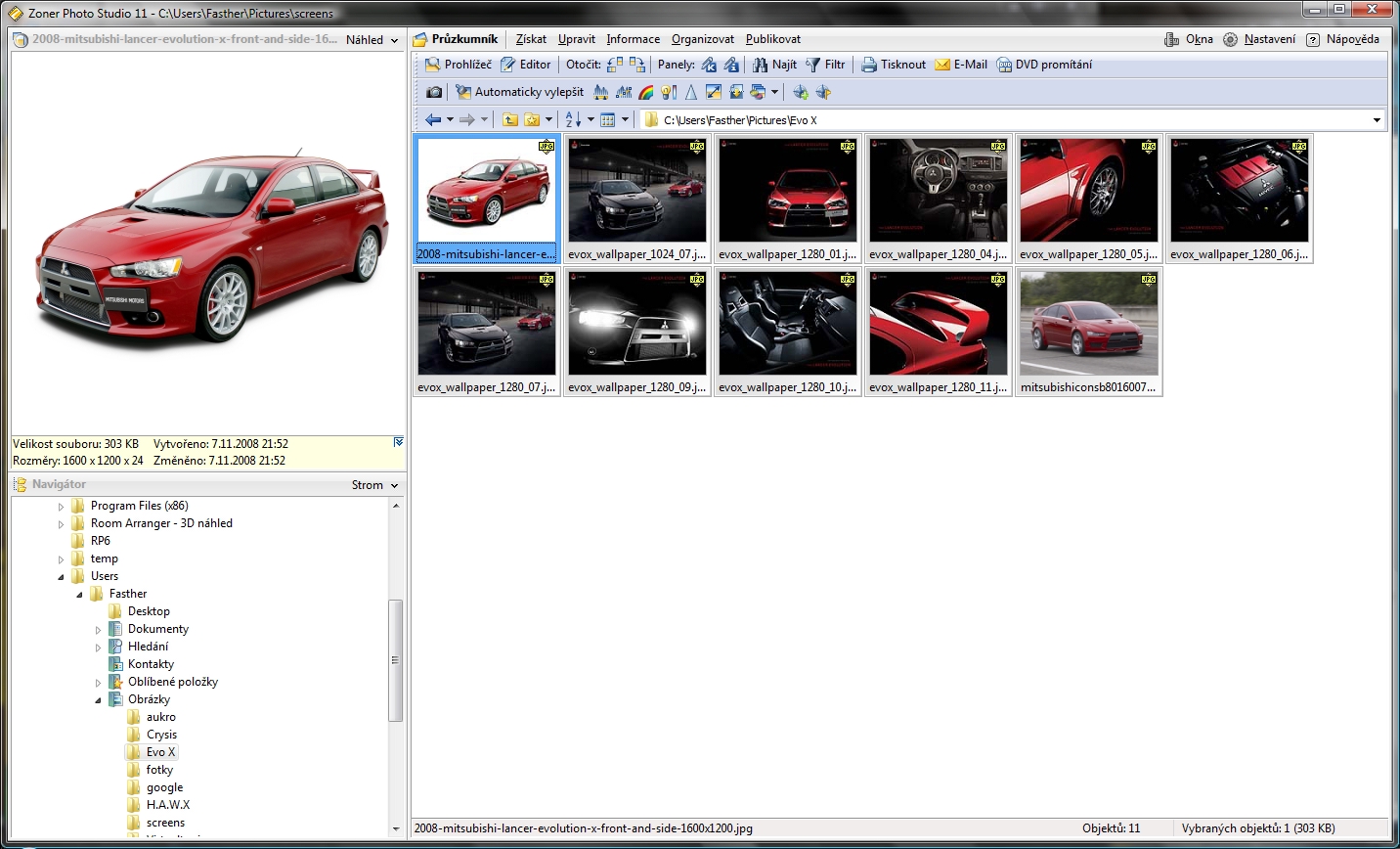The height and width of the screenshot is (849, 1400).
Task: Click the sharpen triangle icon
Action: (x=691, y=92)
